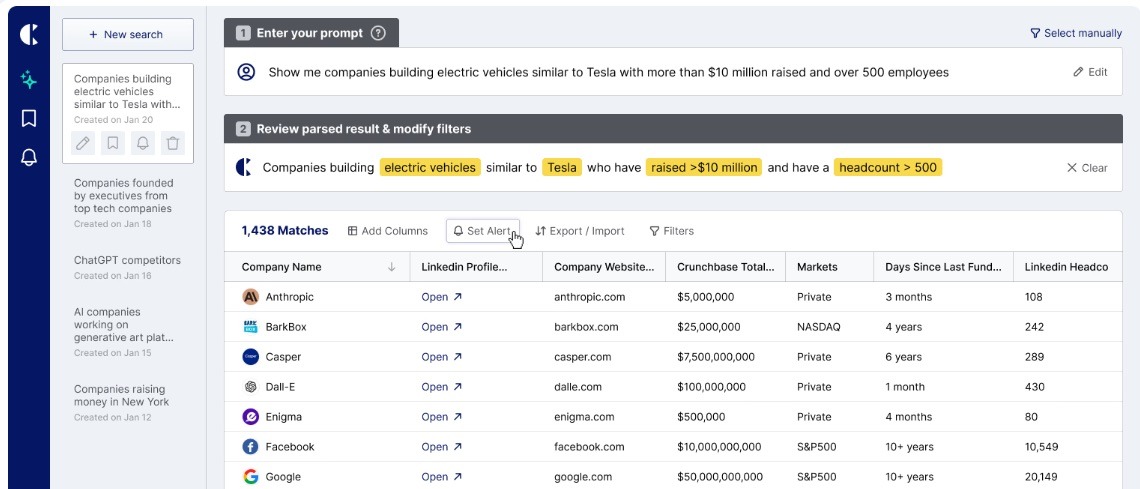
Task: Open Google LinkedIn profile link
Action: pyautogui.click(x=441, y=477)
